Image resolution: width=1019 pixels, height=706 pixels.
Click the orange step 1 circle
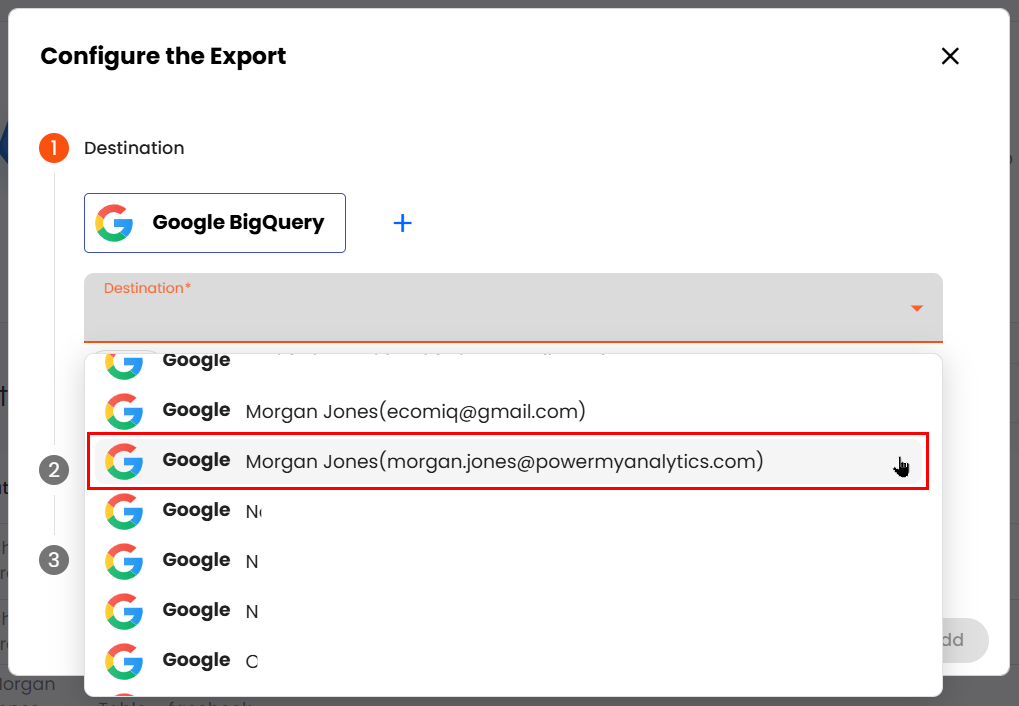tap(54, 148)
